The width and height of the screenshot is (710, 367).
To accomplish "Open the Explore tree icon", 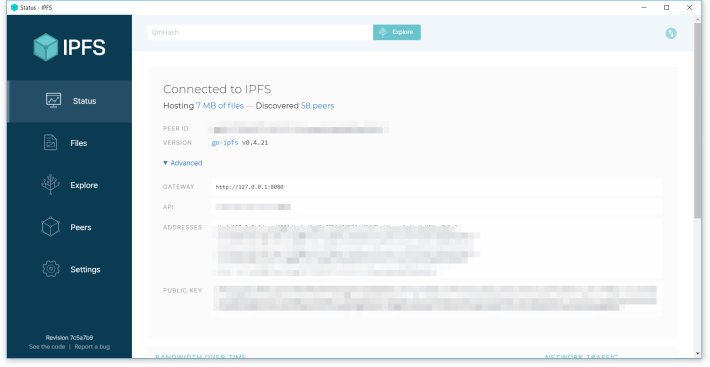I will [x=50, y=185].
